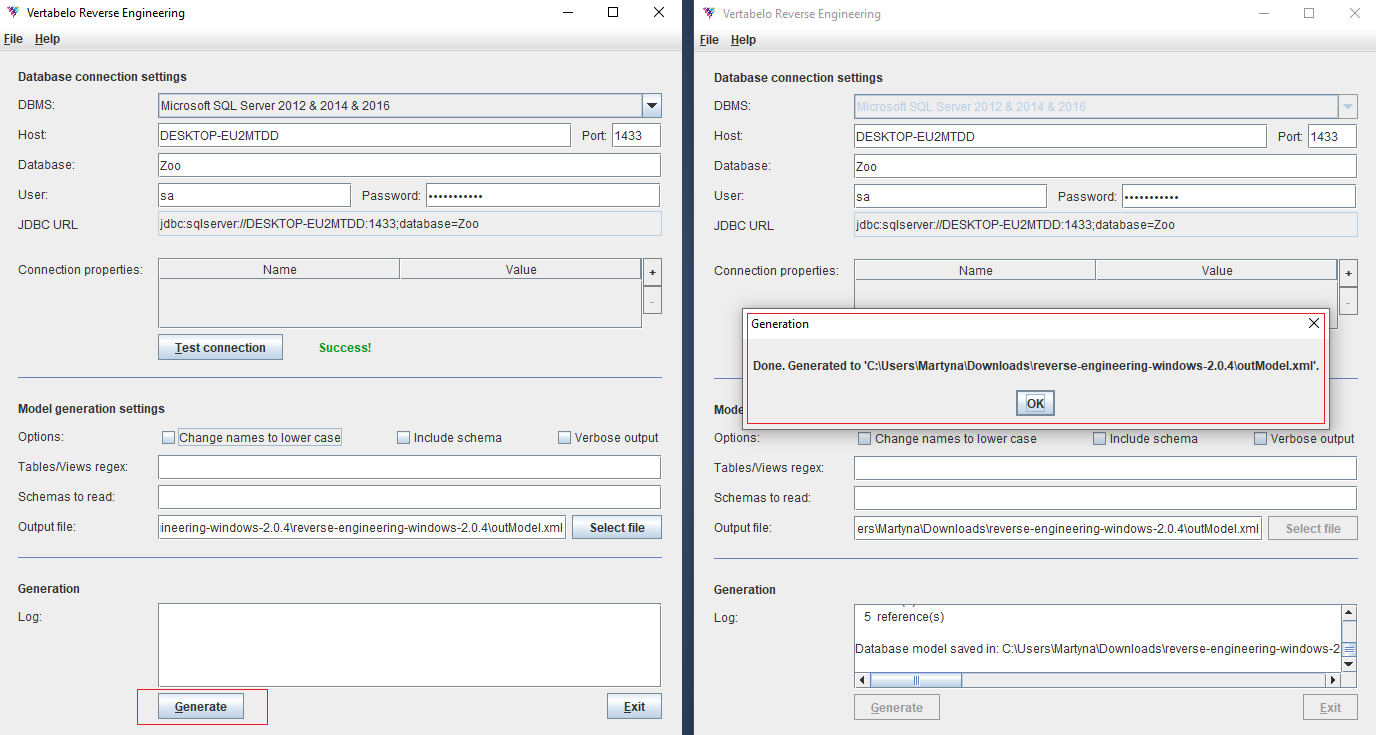The height and width of the screenshot is (735, 1376).
Task: Open File menu in left window
Action: 13,39
